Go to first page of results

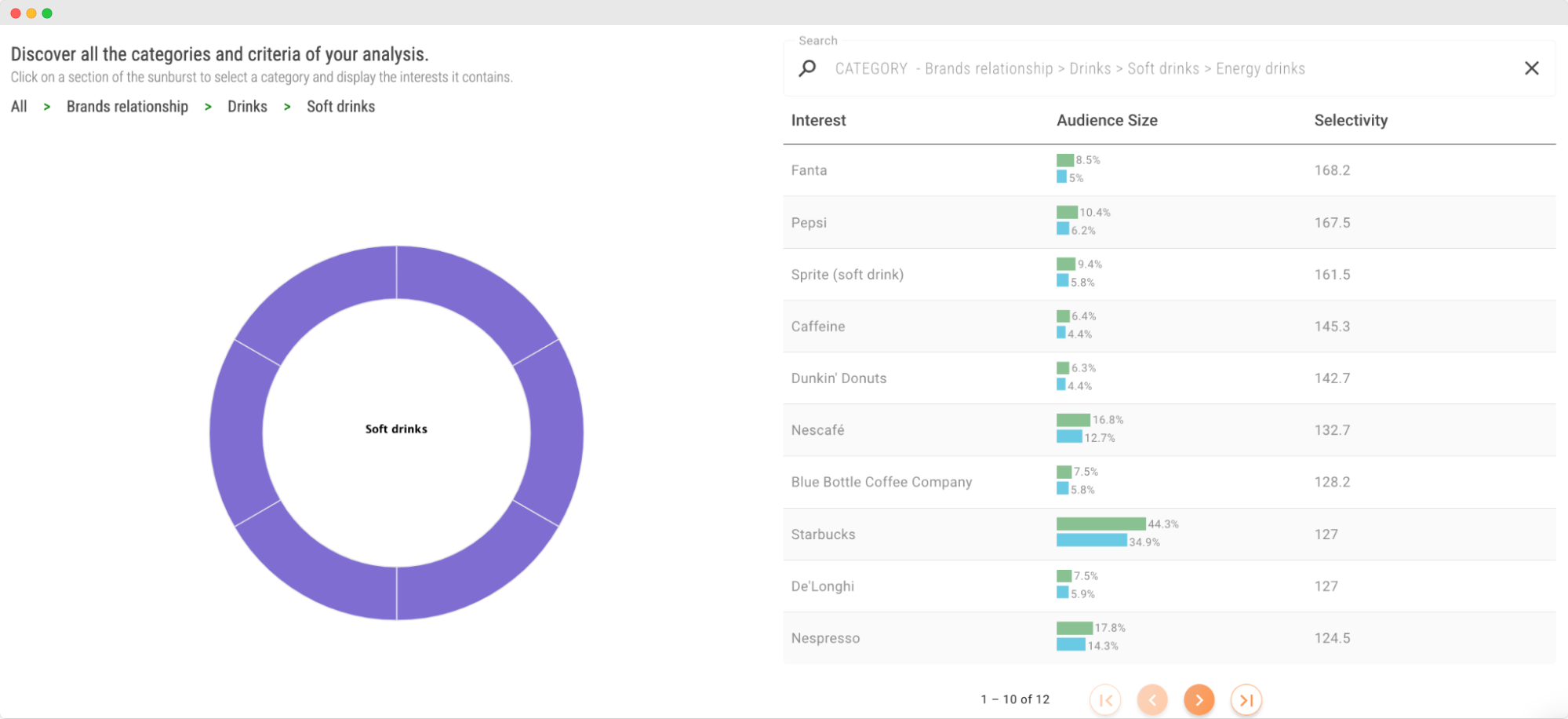point(1105,699)
